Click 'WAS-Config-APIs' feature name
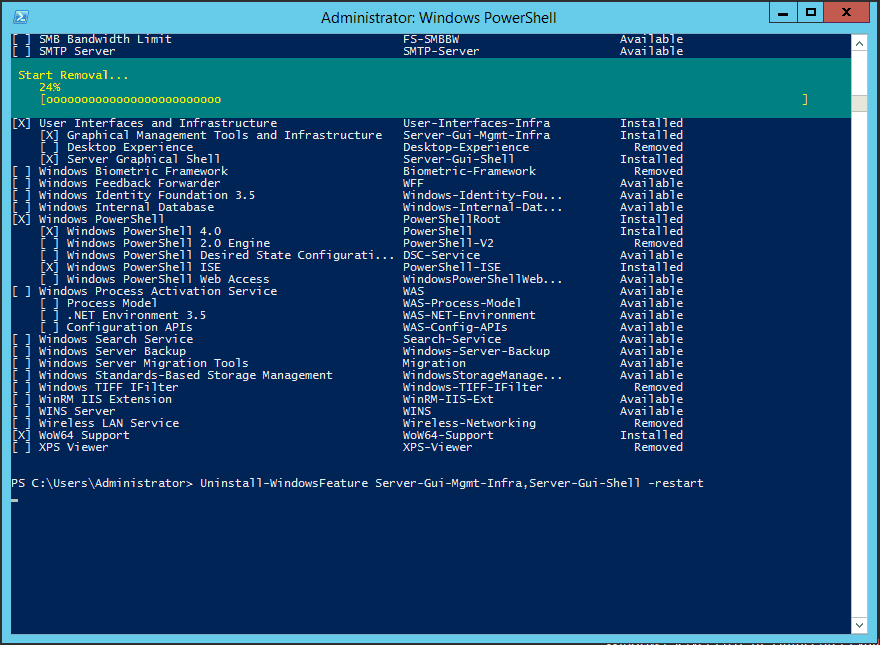 point(455,327)
